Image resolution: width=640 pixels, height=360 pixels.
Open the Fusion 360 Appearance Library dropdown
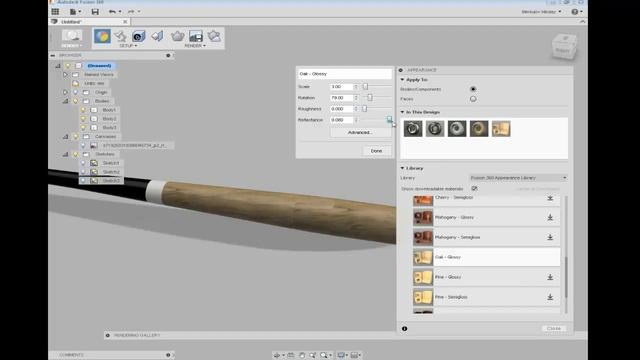(518, 178)
